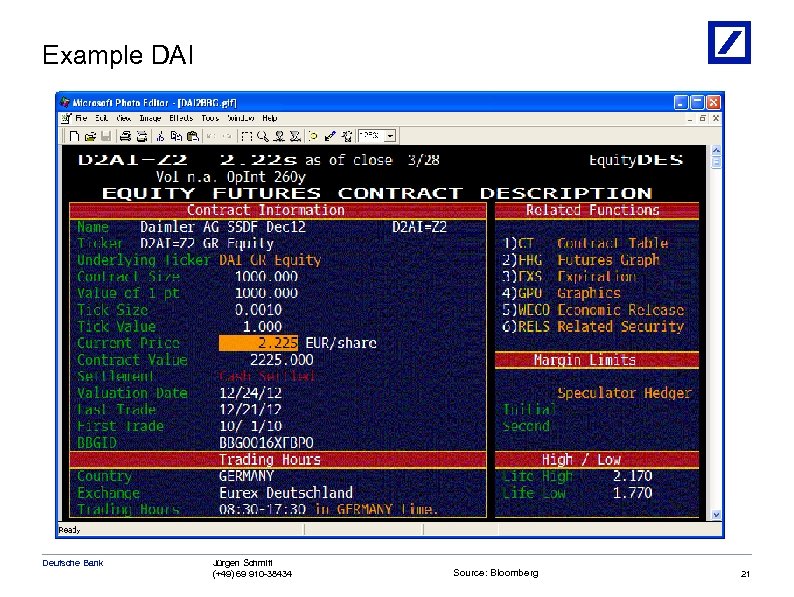Click the 'Margin Limits' red header
794x597 pixels.
(597, 360)
